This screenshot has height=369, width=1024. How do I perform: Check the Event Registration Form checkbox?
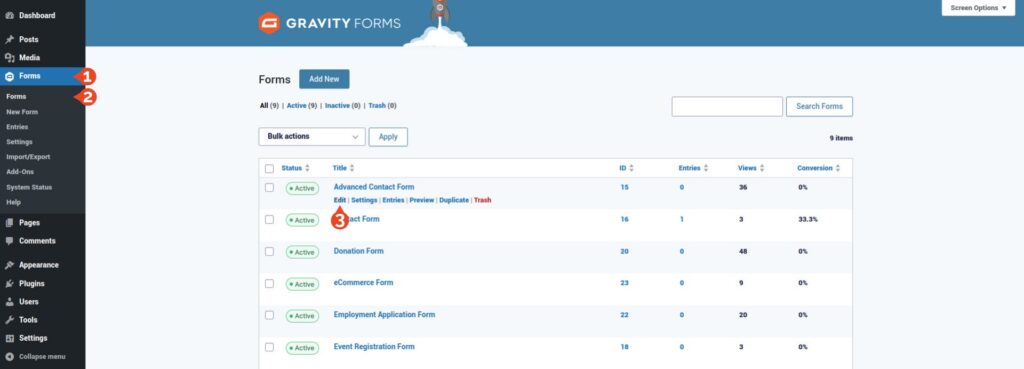269,347
